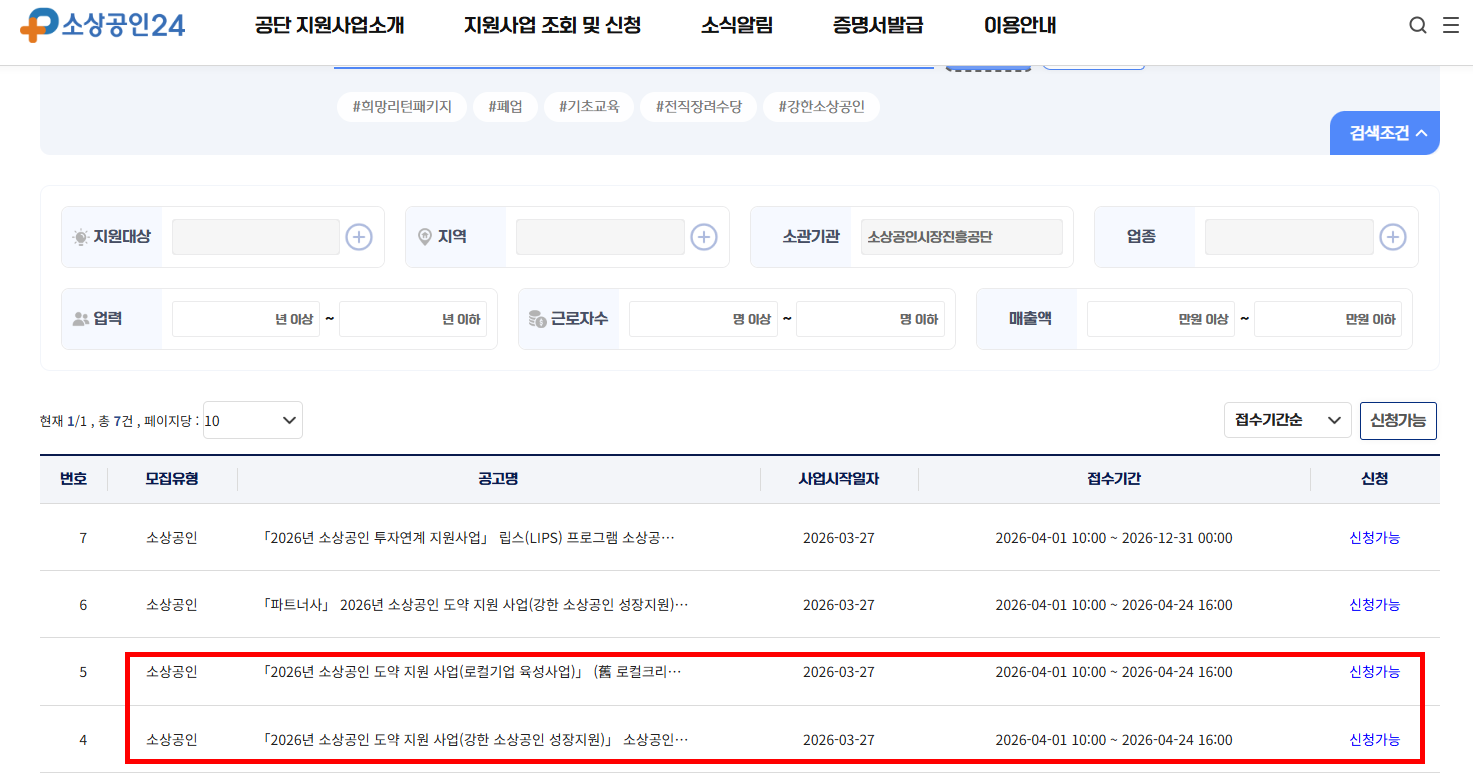Open 소식알림 menu
Image resolution: width=1473 pixels, height=776 pixels.
pyautogui.click(x=737, y=26)
